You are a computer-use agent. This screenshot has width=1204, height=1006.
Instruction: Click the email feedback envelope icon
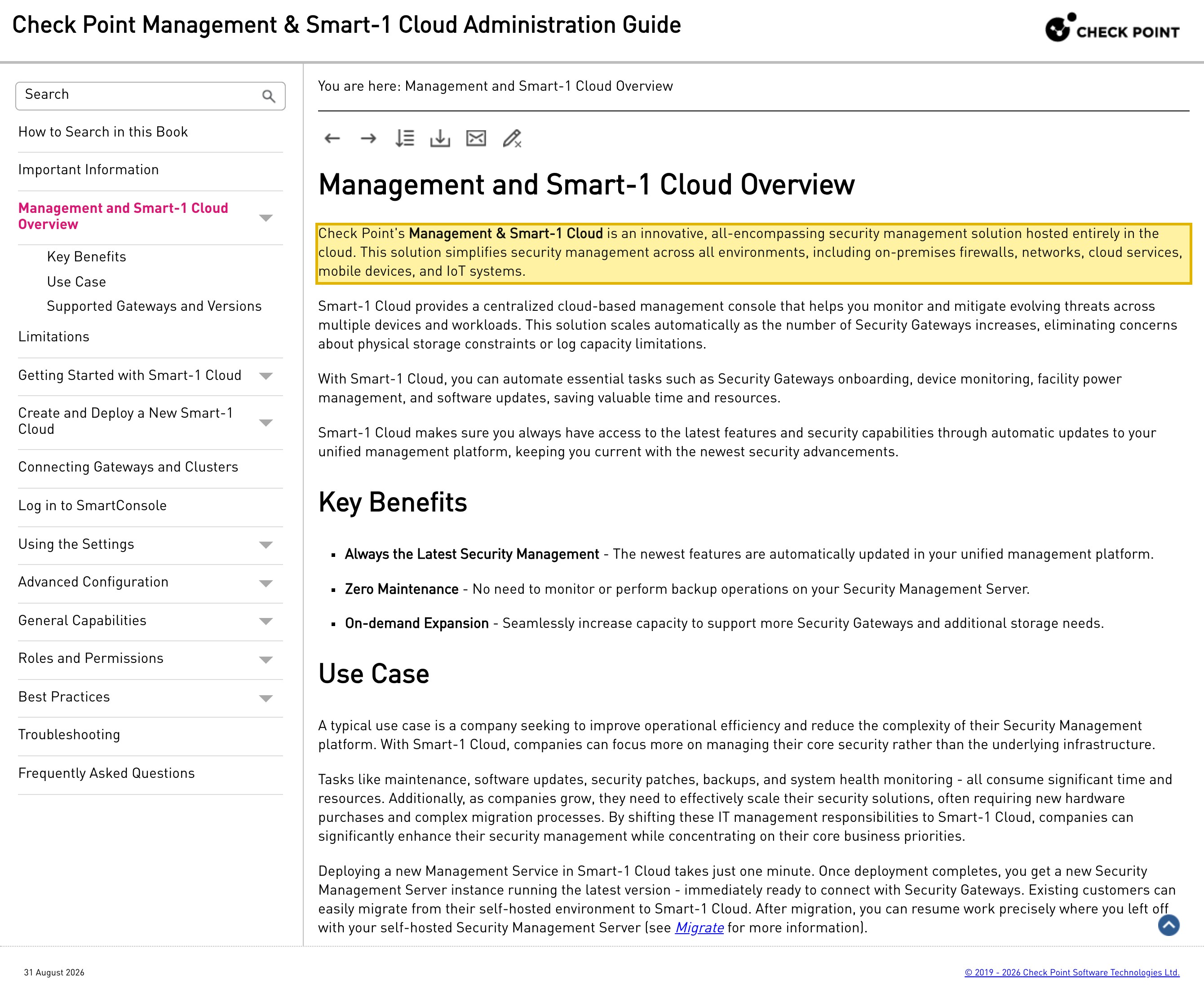click(476, 139)
